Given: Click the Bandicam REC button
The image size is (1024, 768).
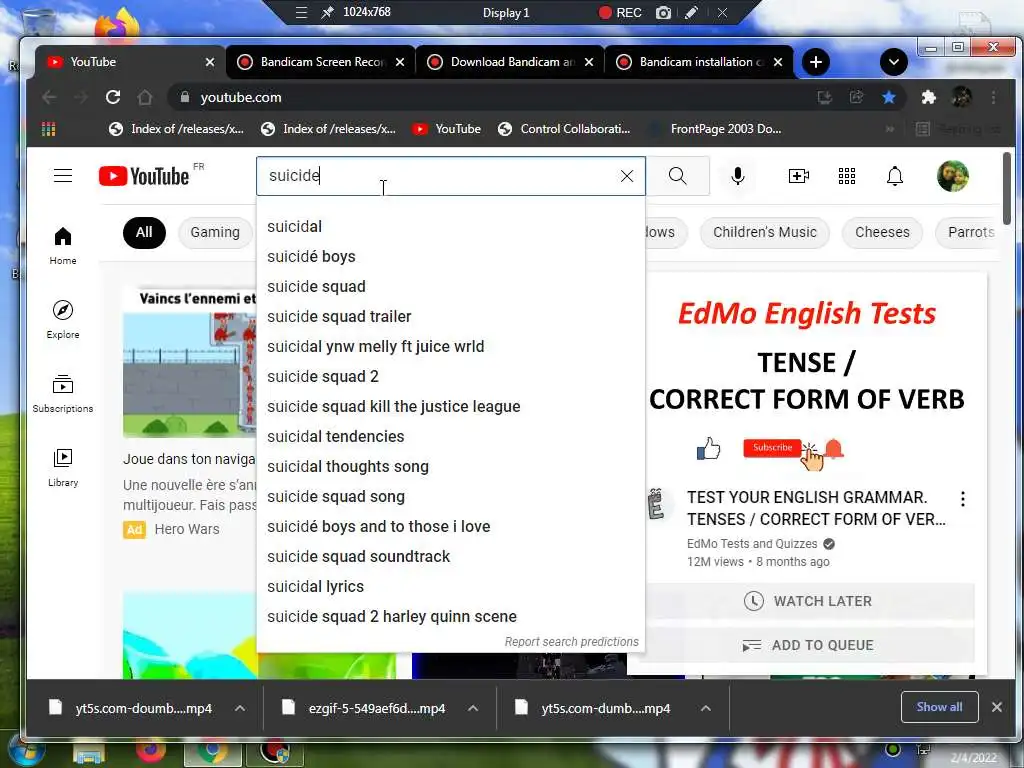Looking at the screenshot, I should coord(620,12).
